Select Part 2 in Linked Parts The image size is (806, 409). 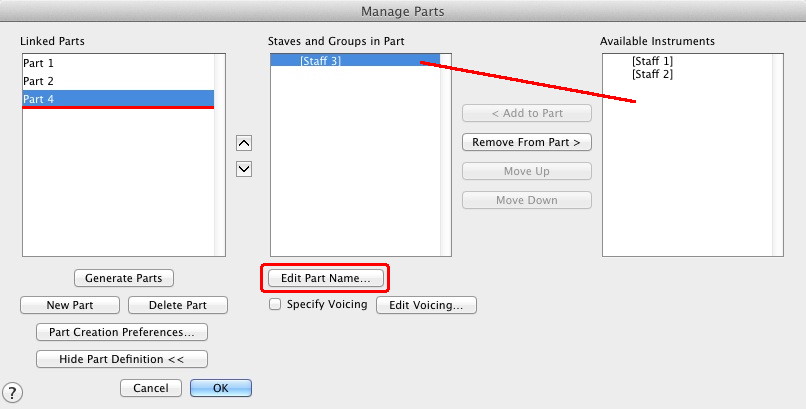click(38, 81)
